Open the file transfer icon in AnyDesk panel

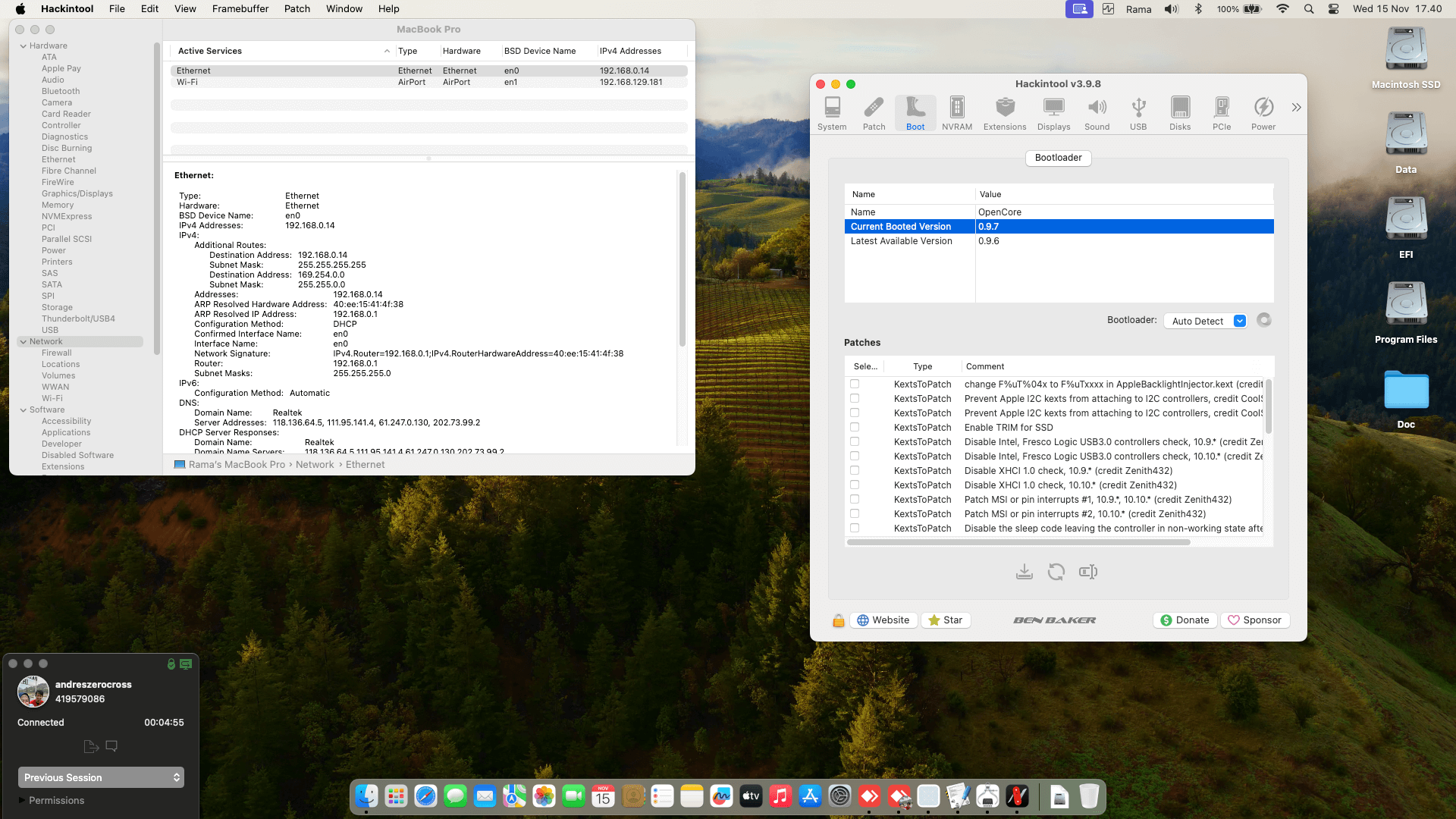91,746
